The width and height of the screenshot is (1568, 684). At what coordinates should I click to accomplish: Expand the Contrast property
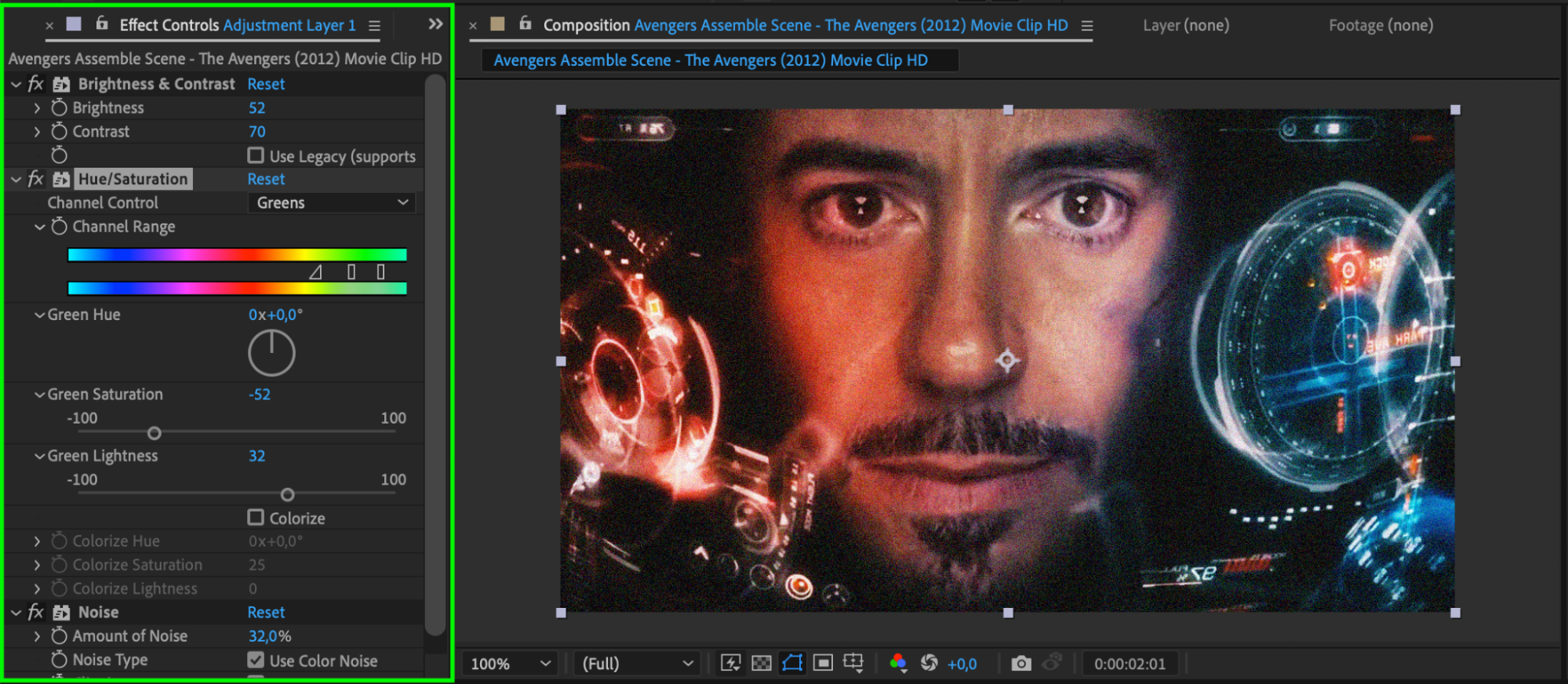coord(37,132)
